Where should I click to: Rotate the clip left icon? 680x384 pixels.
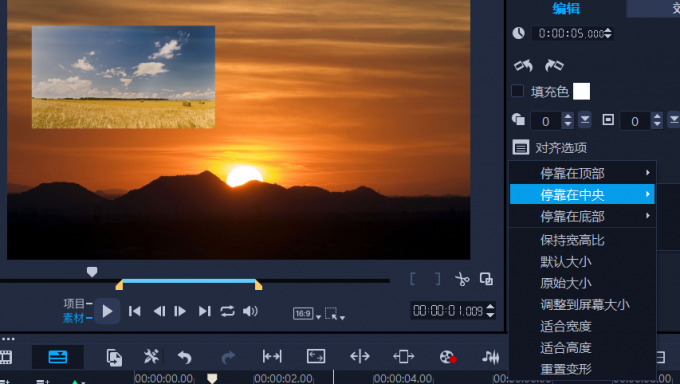point(523,66)
